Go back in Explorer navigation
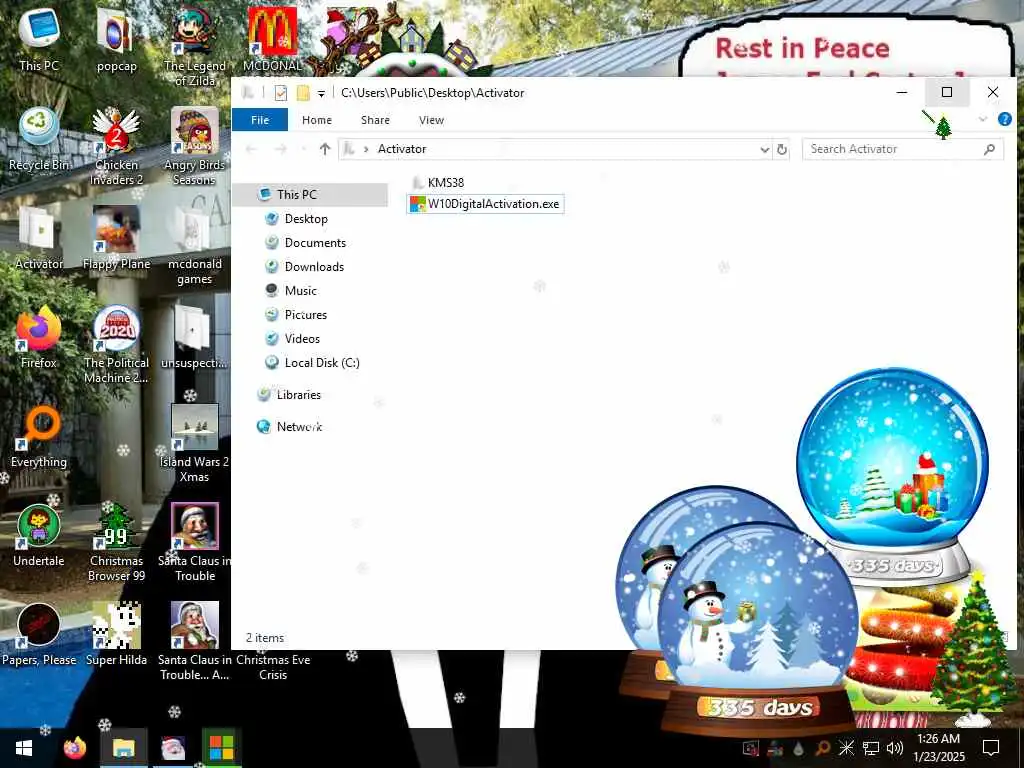Image resolution: width=1024 pixels, height=768 pixels. 251,149
